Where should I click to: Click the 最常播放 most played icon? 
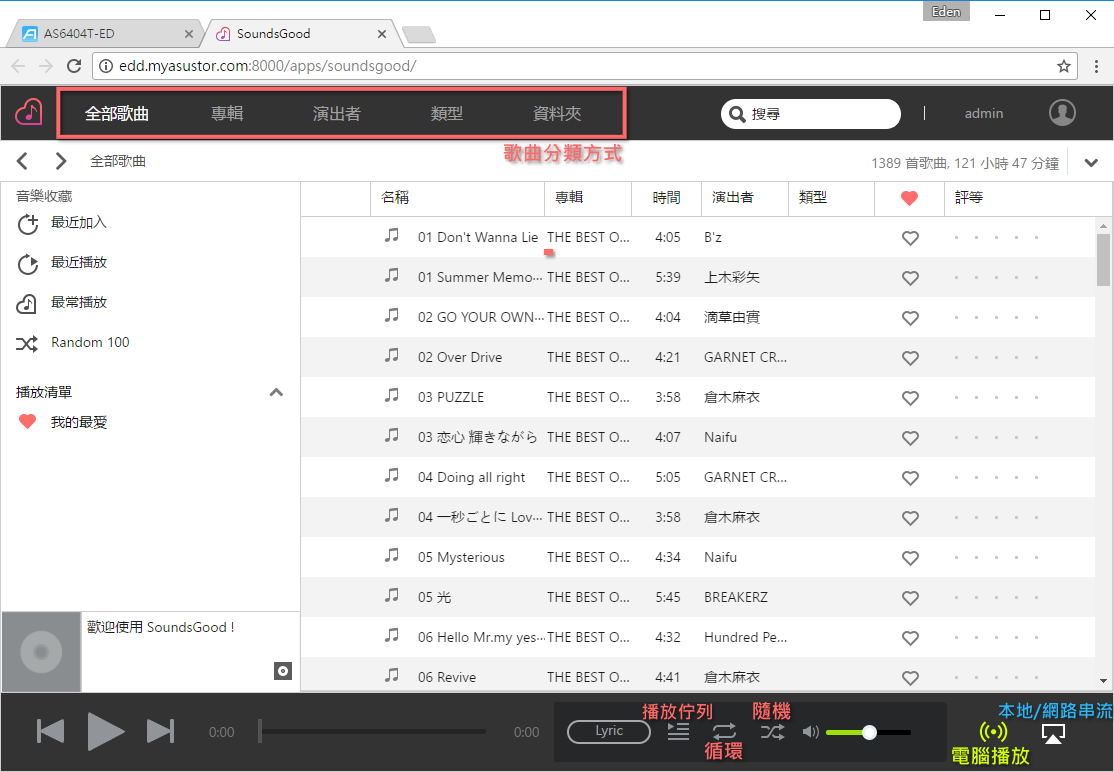27,303
